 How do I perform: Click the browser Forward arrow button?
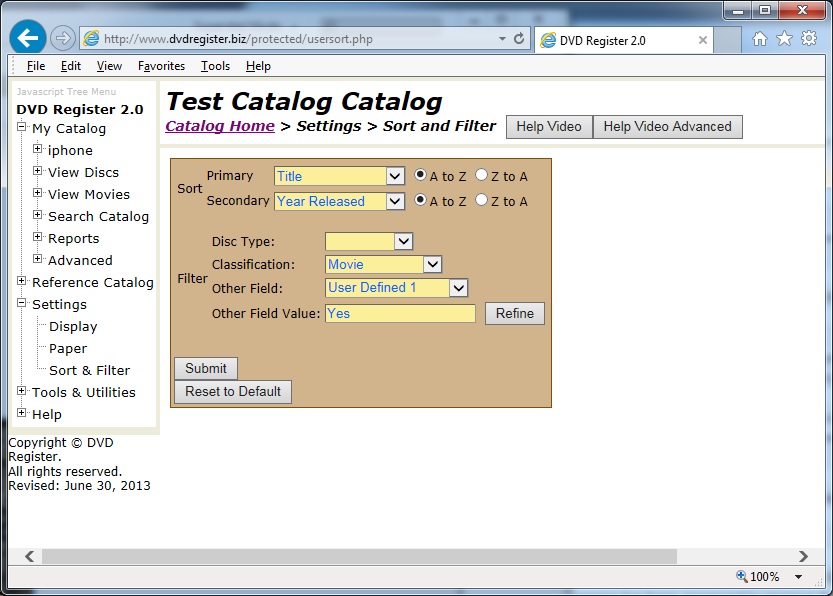coord(63,38)
